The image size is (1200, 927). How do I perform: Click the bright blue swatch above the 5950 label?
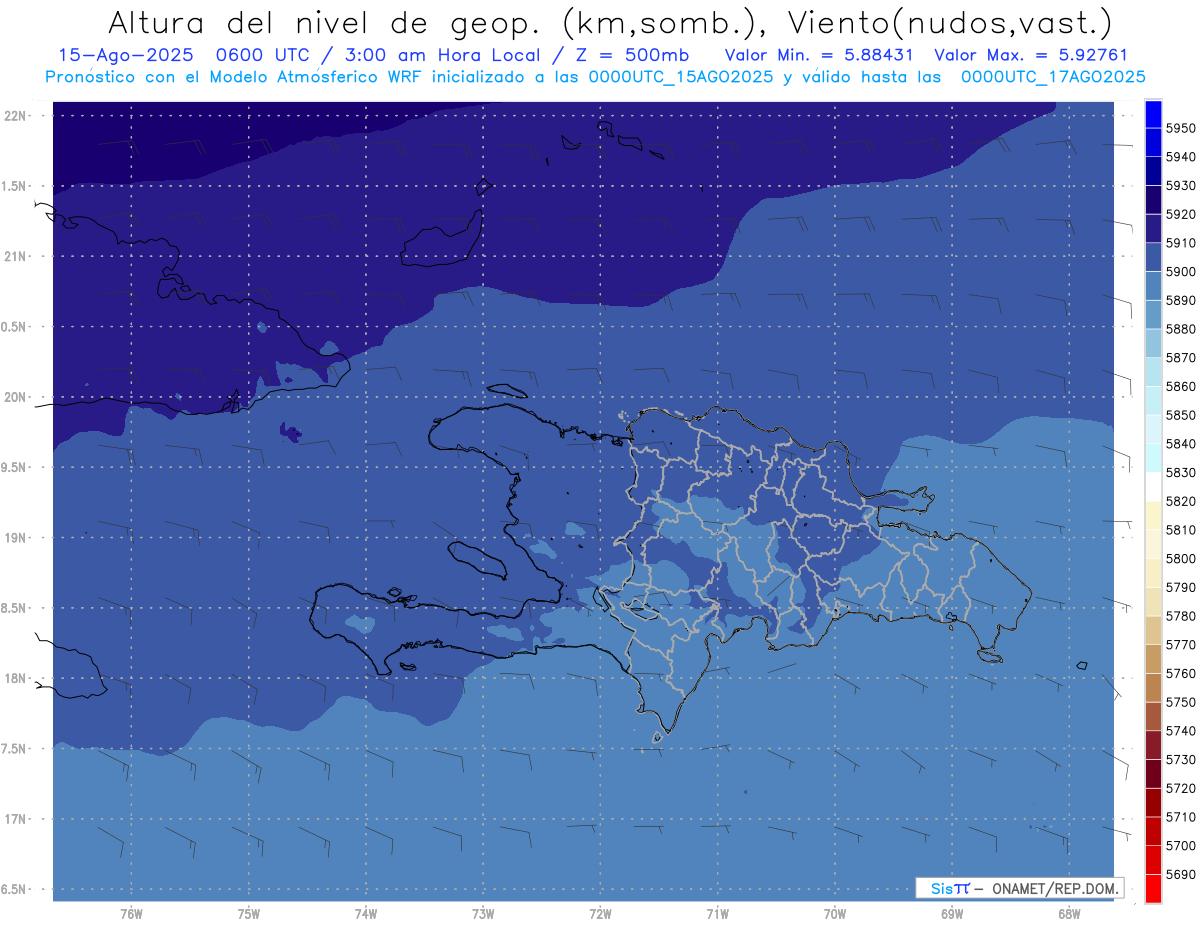[1153, 114]
